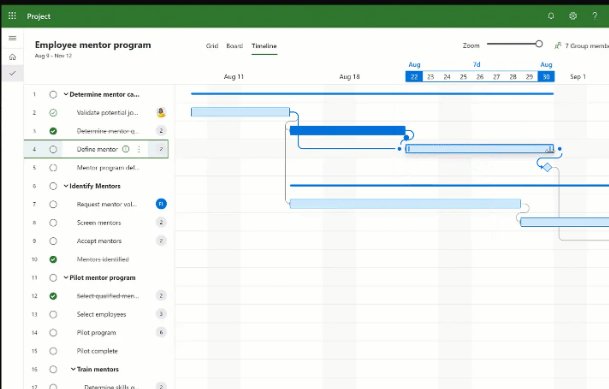This screenshot has height=389, width=609.
Task: Click Aug 30 end date marker
Action: 546,76
